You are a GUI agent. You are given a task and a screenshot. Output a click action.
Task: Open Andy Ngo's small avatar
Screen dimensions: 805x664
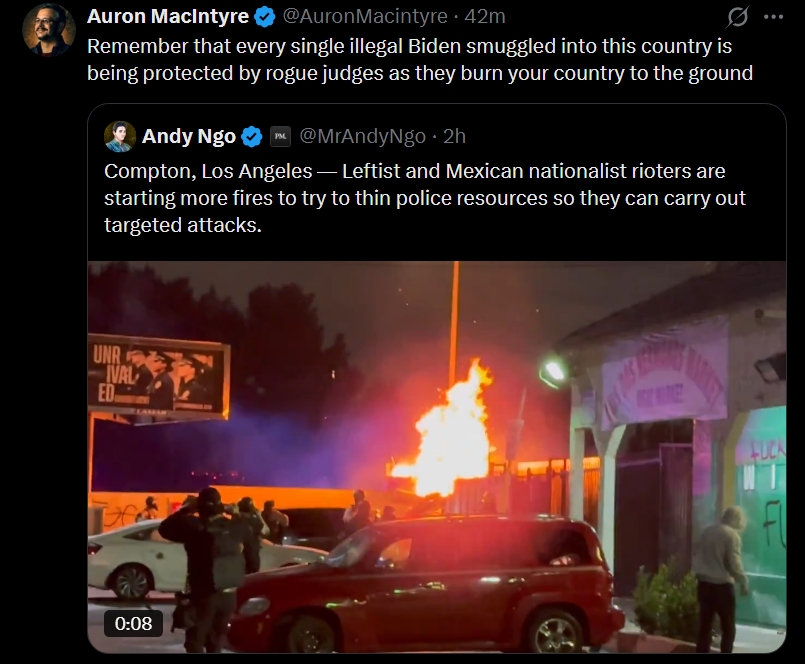click(120, 137)
